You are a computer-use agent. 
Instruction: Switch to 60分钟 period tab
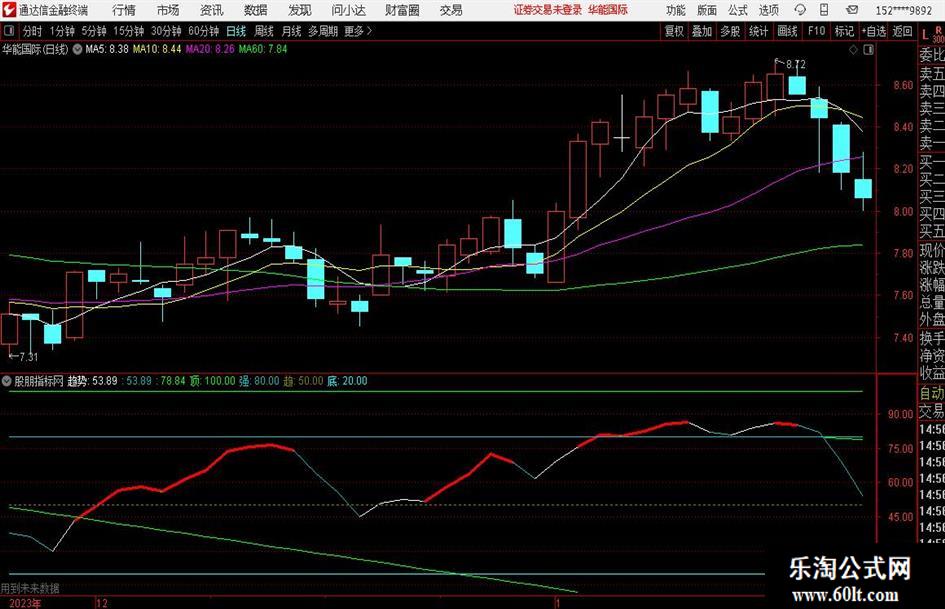pyautogui.click(x=203, y=31)
